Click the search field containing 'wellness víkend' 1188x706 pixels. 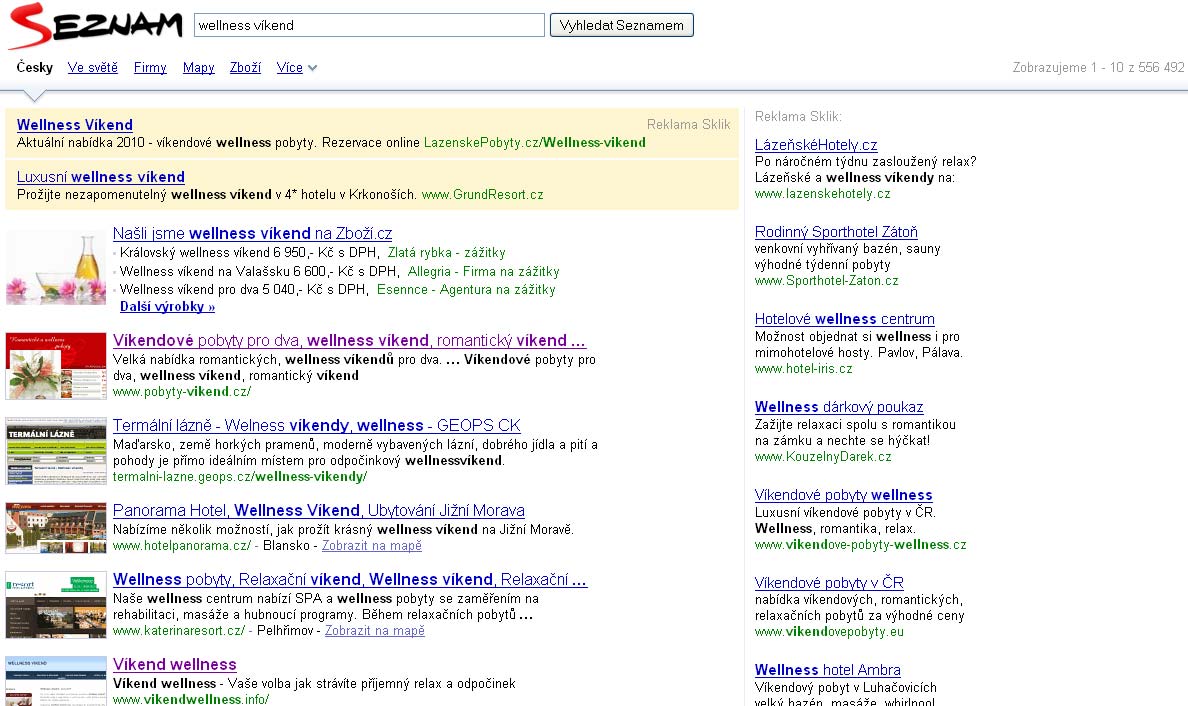pos(369,25)
